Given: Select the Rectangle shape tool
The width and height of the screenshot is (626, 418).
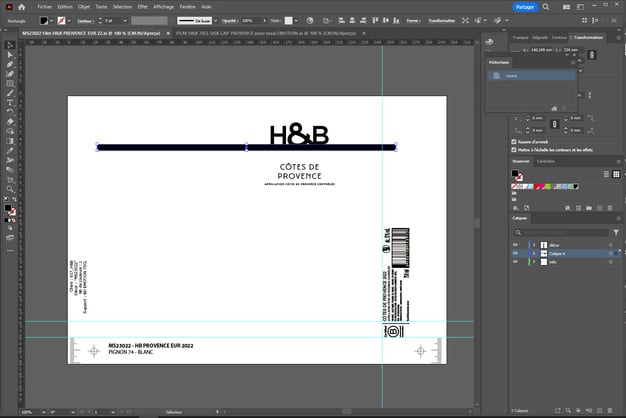Looking at the screenshot, I should pyautogui.click(x=10, y=83).
